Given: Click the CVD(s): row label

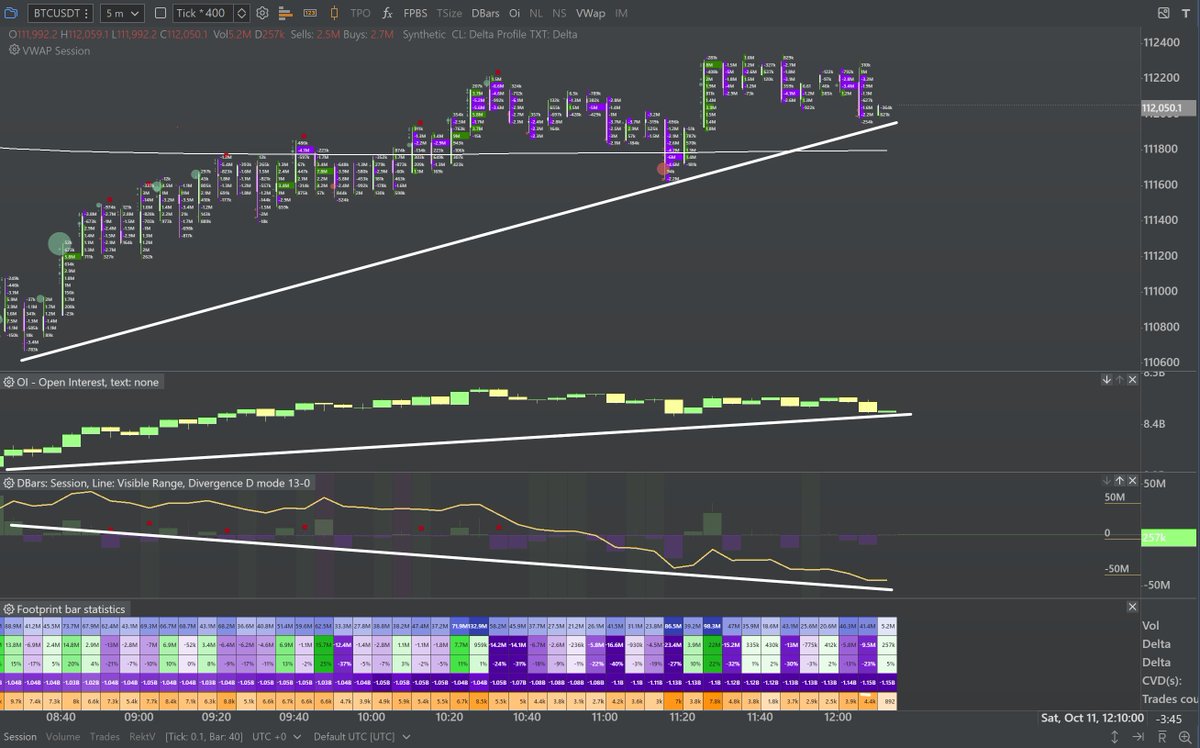Looking at the screenshot, I should coord(1162,682).
